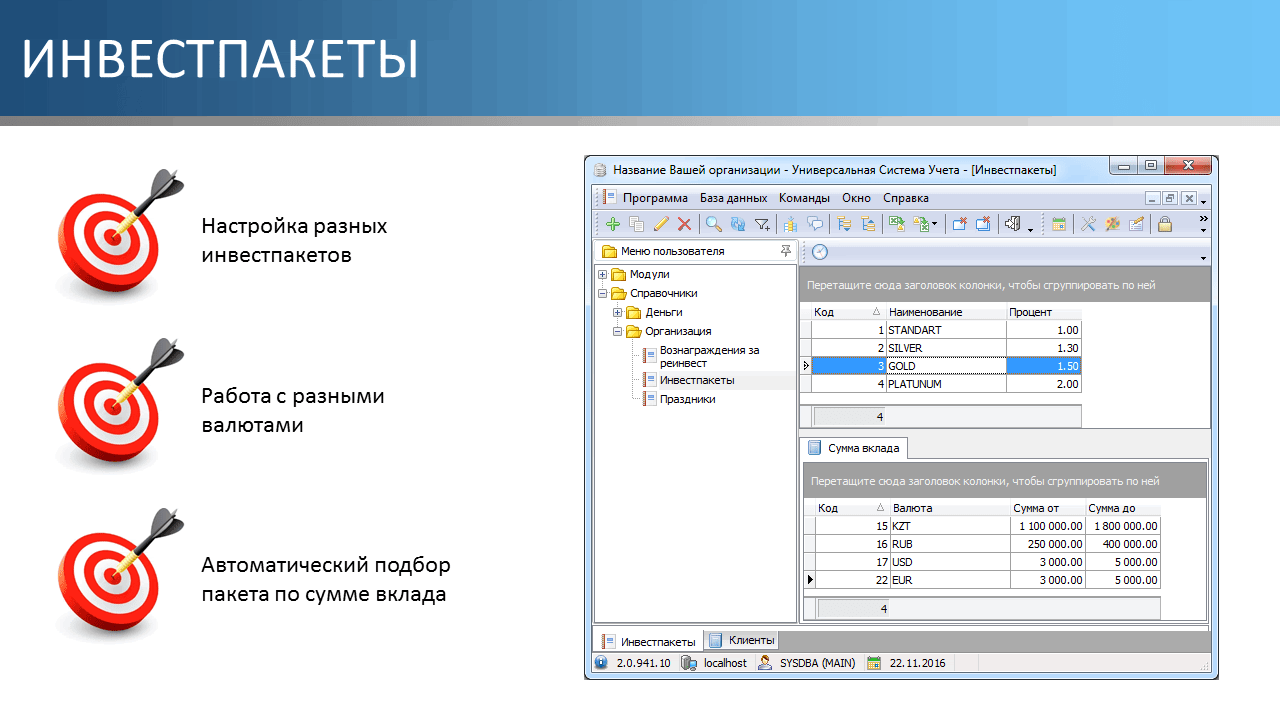Click the Close current window toolbar icon
The height and width of the screenshot is (720, 1280).
(x=959, y=224)
